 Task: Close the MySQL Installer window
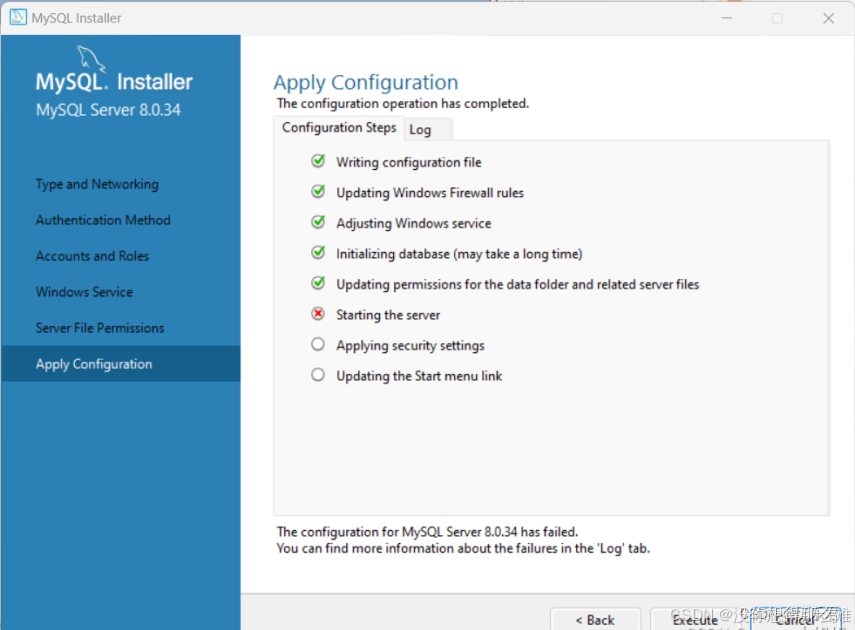[x=828, y=18]
